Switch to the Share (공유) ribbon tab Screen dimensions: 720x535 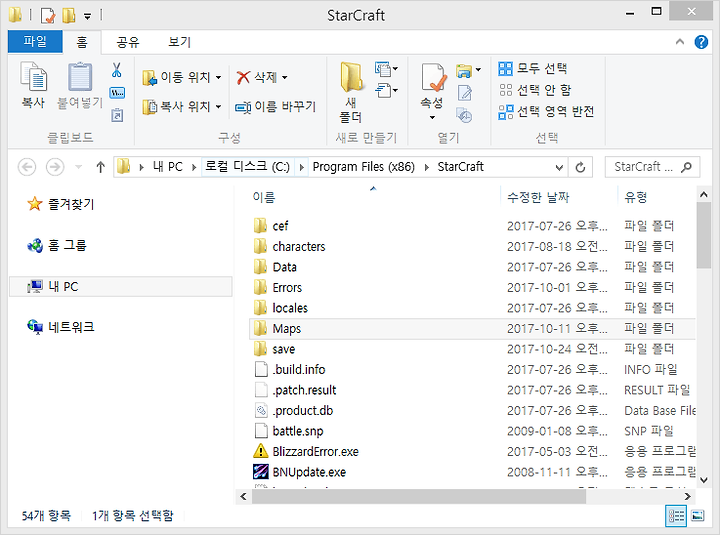pos(128,42)
